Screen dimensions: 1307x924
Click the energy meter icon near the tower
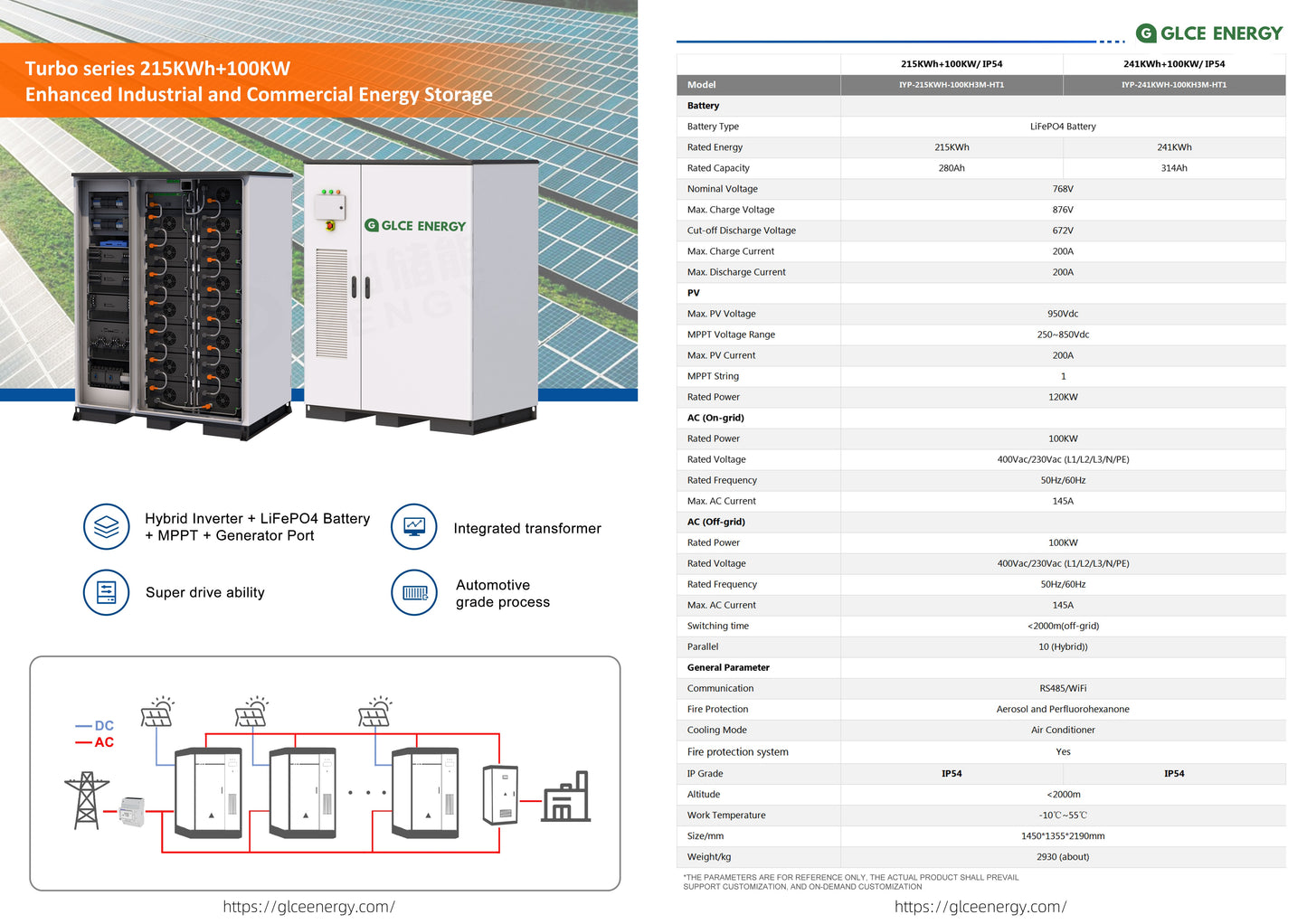tap(131, 811)
